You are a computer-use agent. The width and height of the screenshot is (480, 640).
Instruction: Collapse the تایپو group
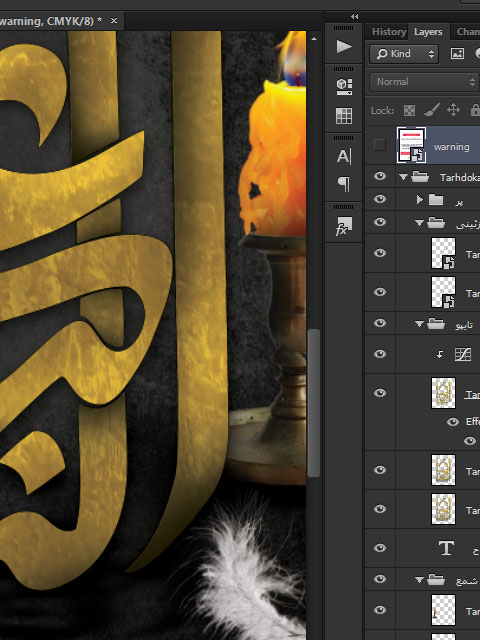(419, 324)
